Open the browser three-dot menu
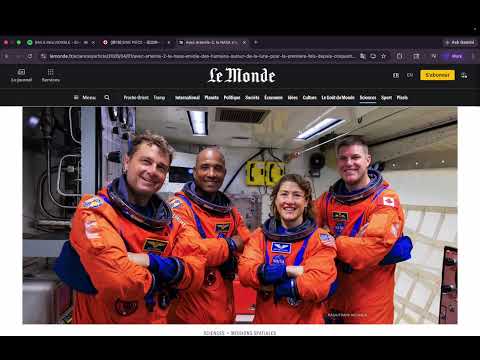 tap(473, 56)
